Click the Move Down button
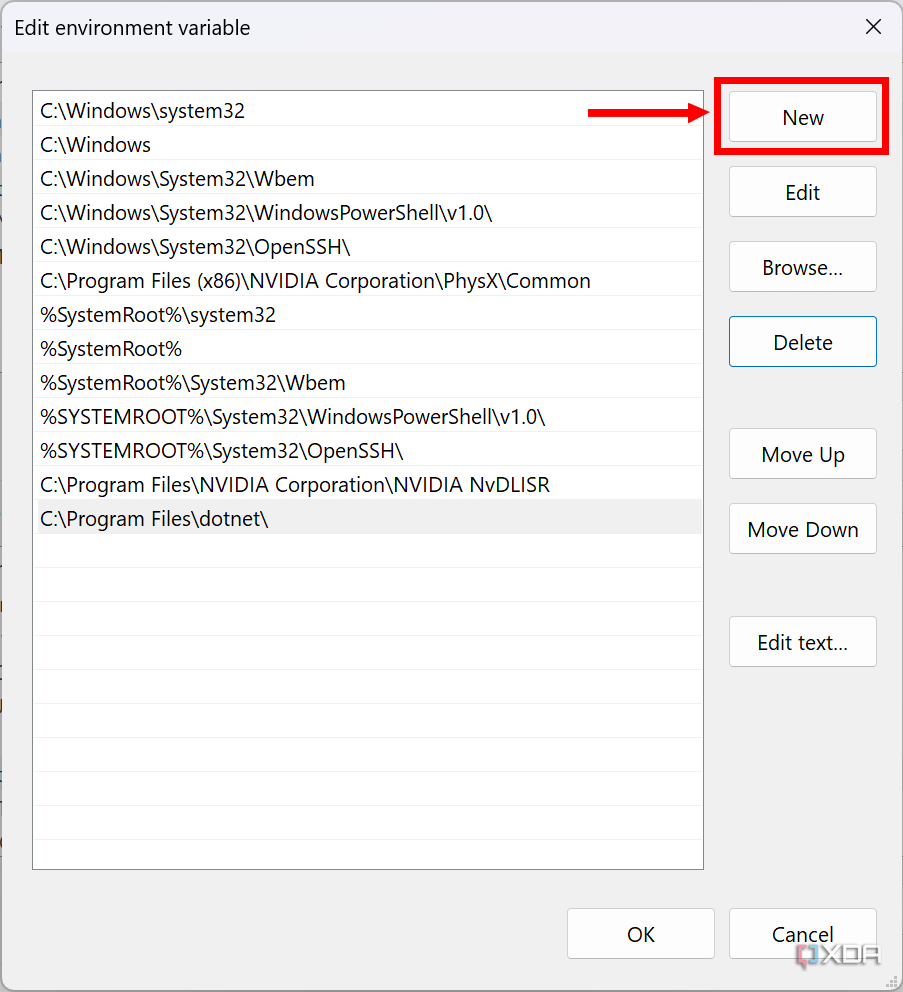Viewport: 903px width, 992px height. click(802, 529)
